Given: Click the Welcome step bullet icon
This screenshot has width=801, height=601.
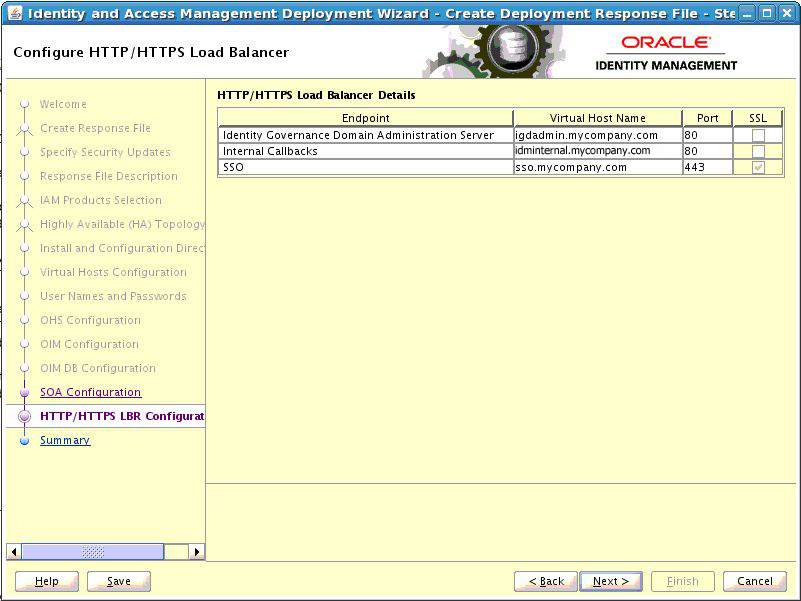Looking at the screenshot, I should point(24,104).
